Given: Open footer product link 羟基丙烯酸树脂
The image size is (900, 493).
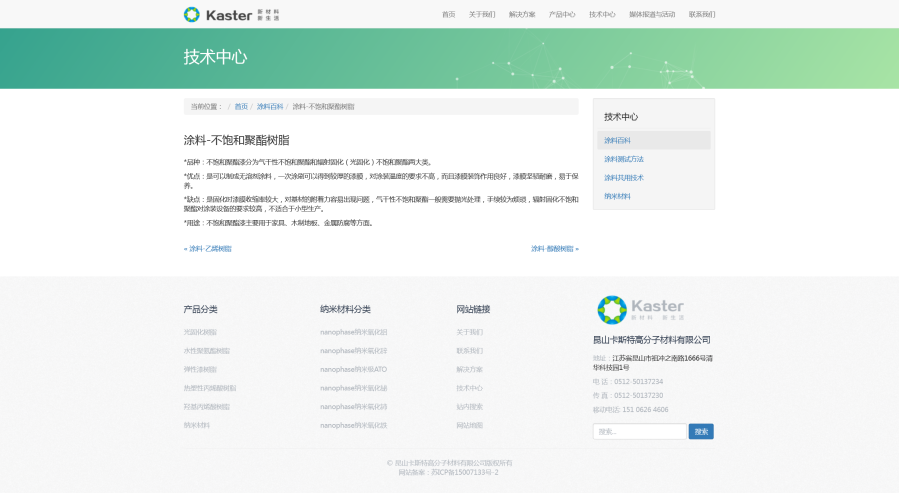Looking at the screenshot, I should click(207, 407).
